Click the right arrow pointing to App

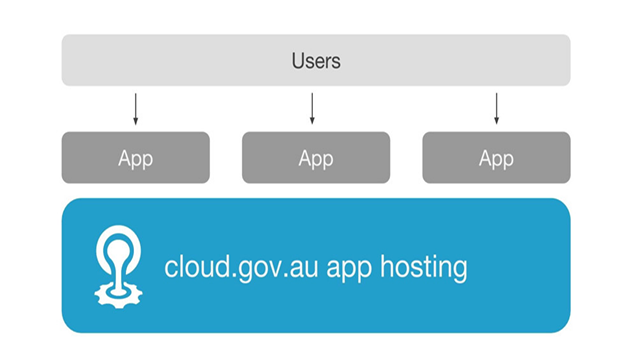pyautogui.click(x=496, y=109)
